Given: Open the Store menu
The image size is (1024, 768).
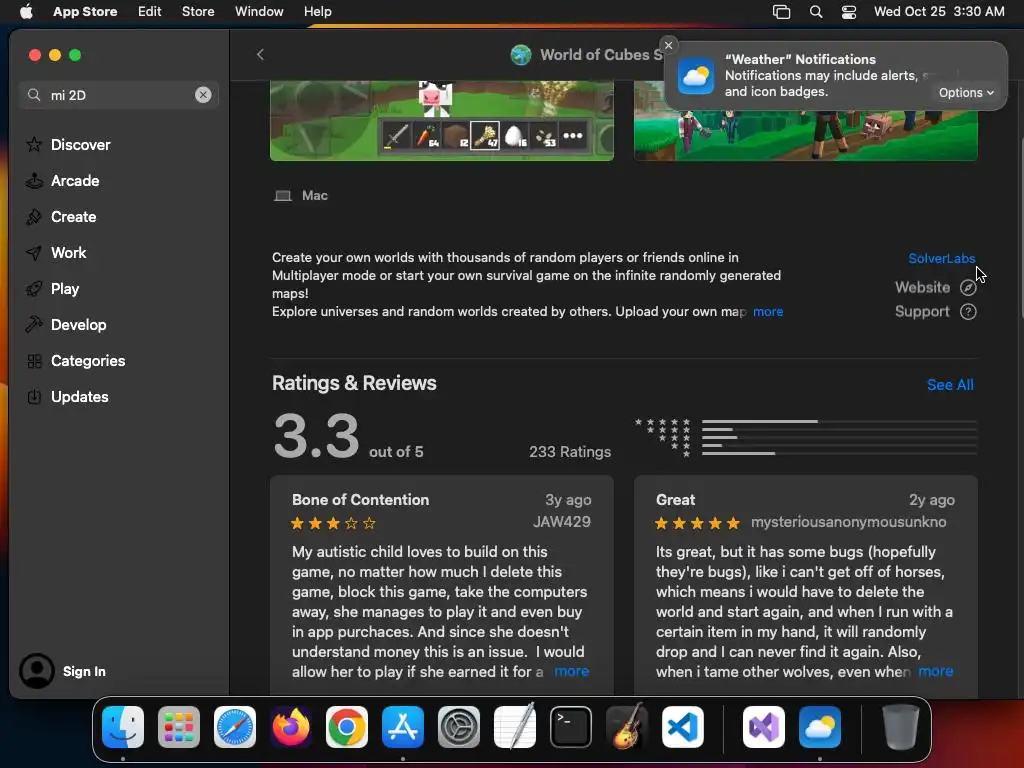Looking at the screenshot, I should (x=198, y=12).
